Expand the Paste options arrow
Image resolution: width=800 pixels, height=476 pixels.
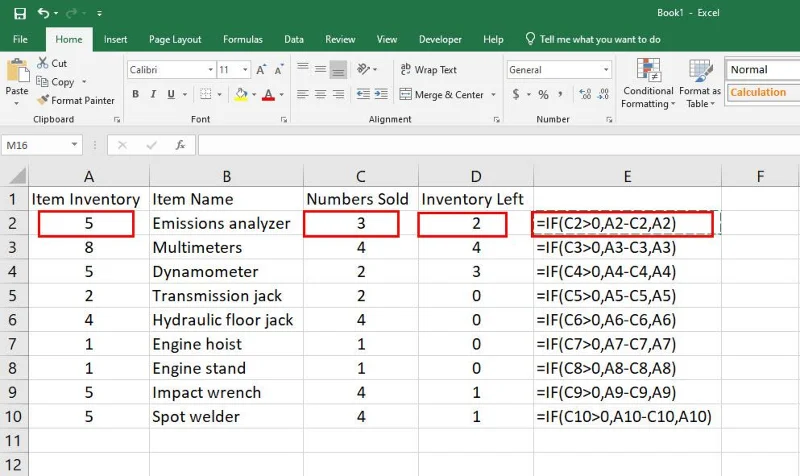[17, 104]
